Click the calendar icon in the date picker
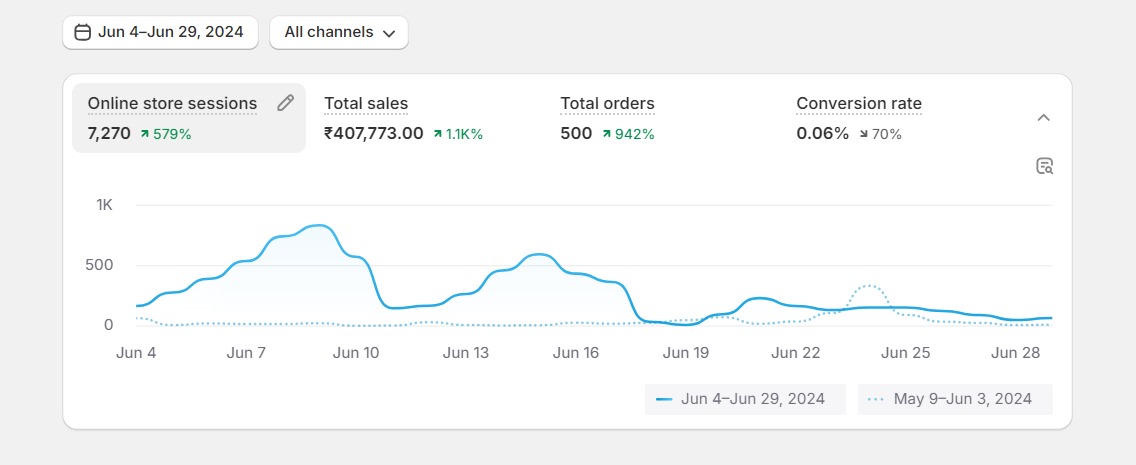The width and height of the screenshot is (1136, 465). pyautogui.click(x=83, y=32)
